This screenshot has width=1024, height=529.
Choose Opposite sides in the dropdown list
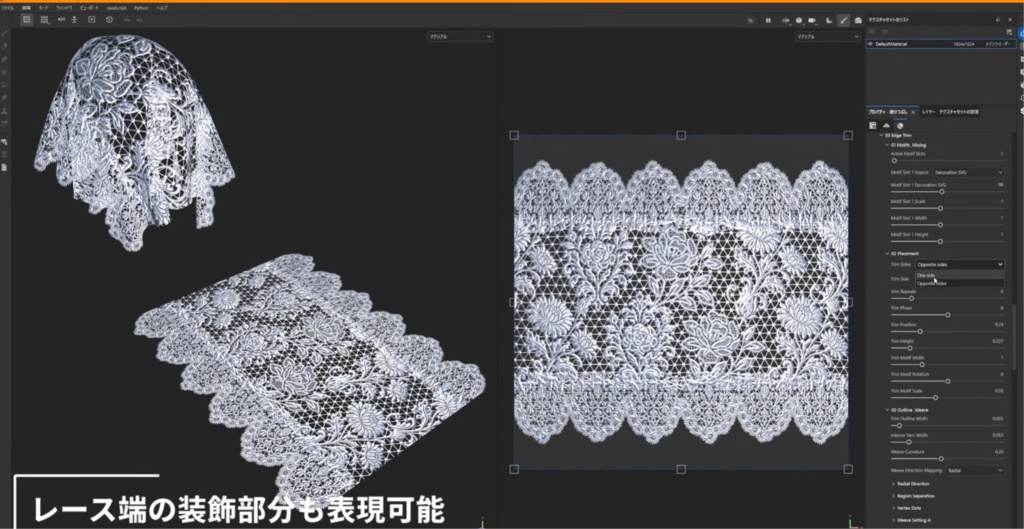tap(960, 283)
